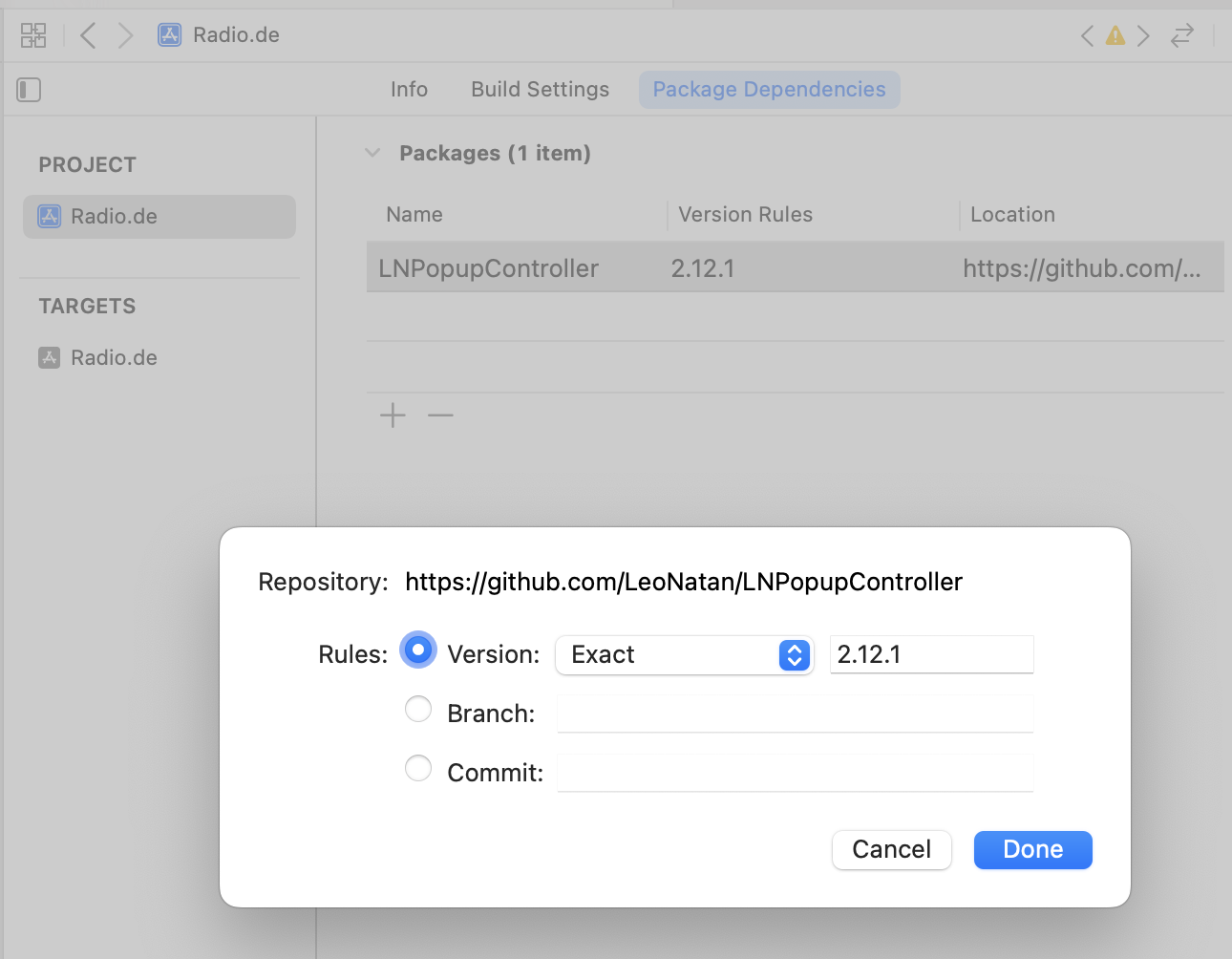The width and height of the screenshot is (1232, 959).
Task: Add a package with the plus button
Action: (x=393, y=416)
